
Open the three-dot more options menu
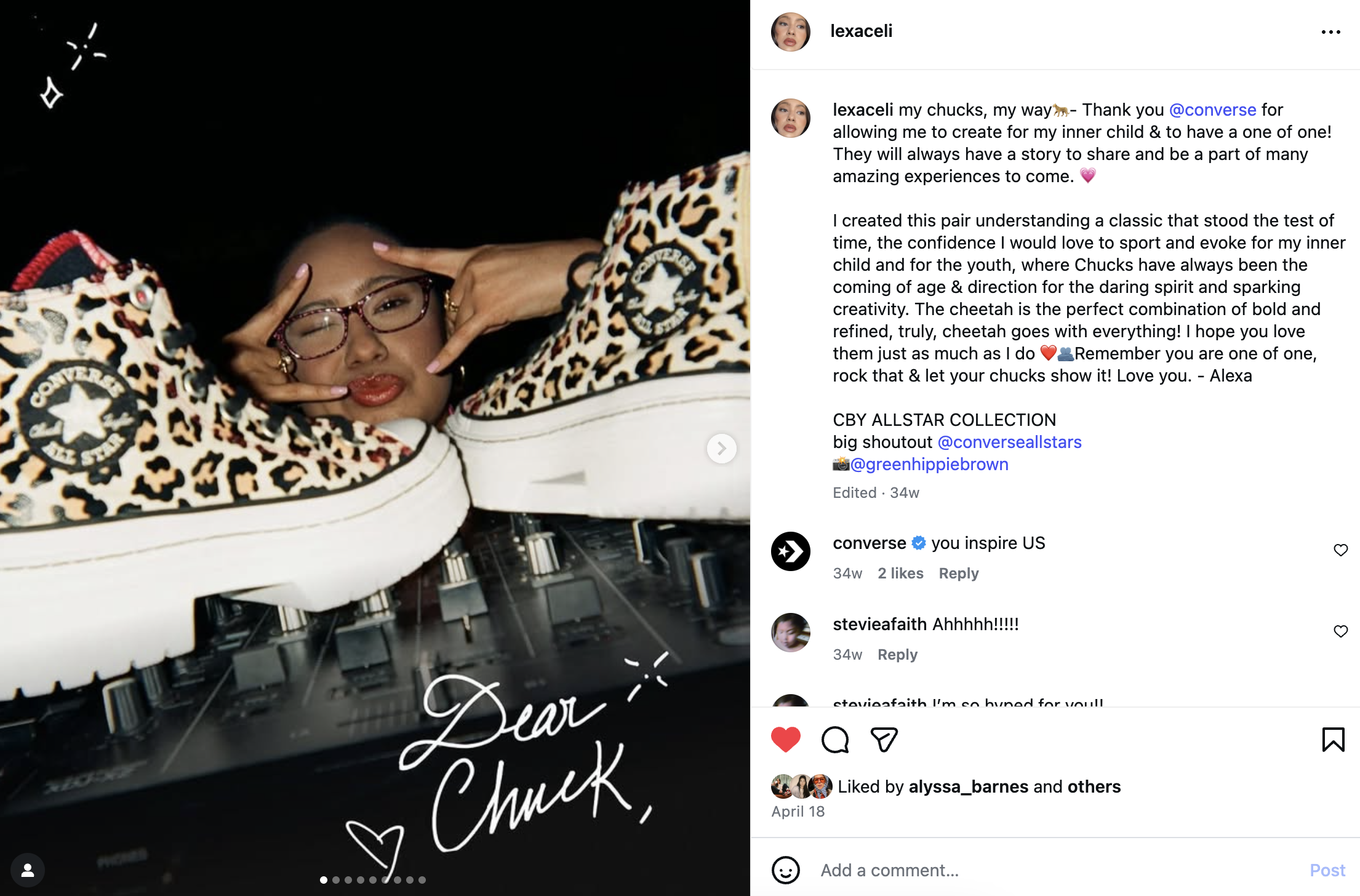tap(1331, 32)
